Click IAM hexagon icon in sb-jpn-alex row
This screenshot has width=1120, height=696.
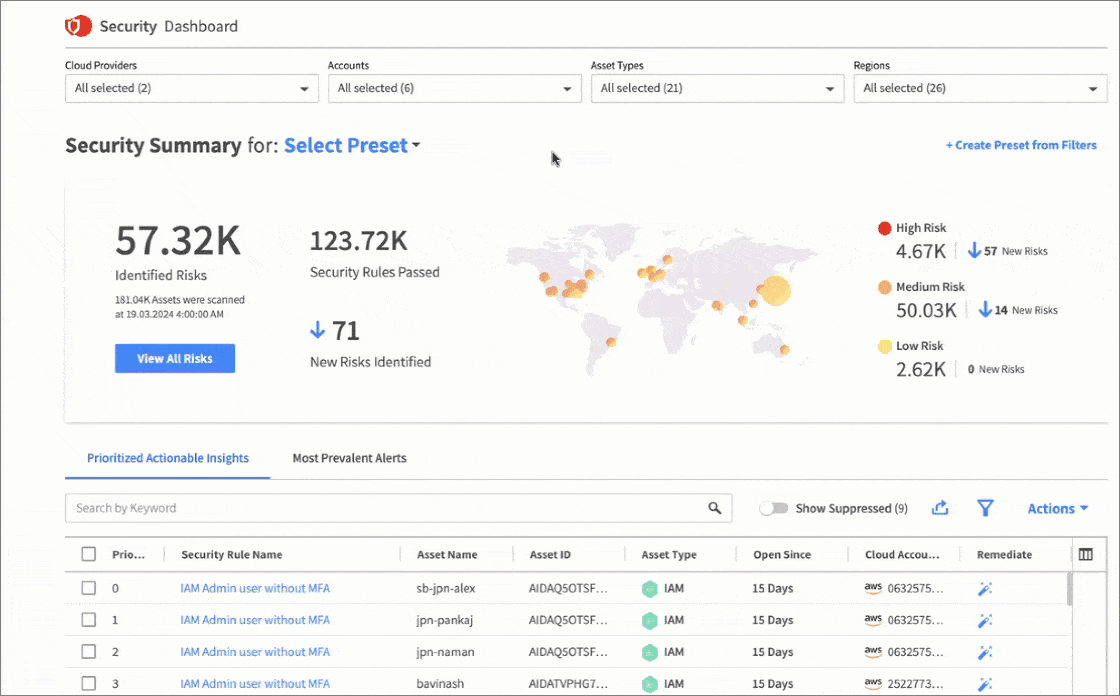click(649, 589)
